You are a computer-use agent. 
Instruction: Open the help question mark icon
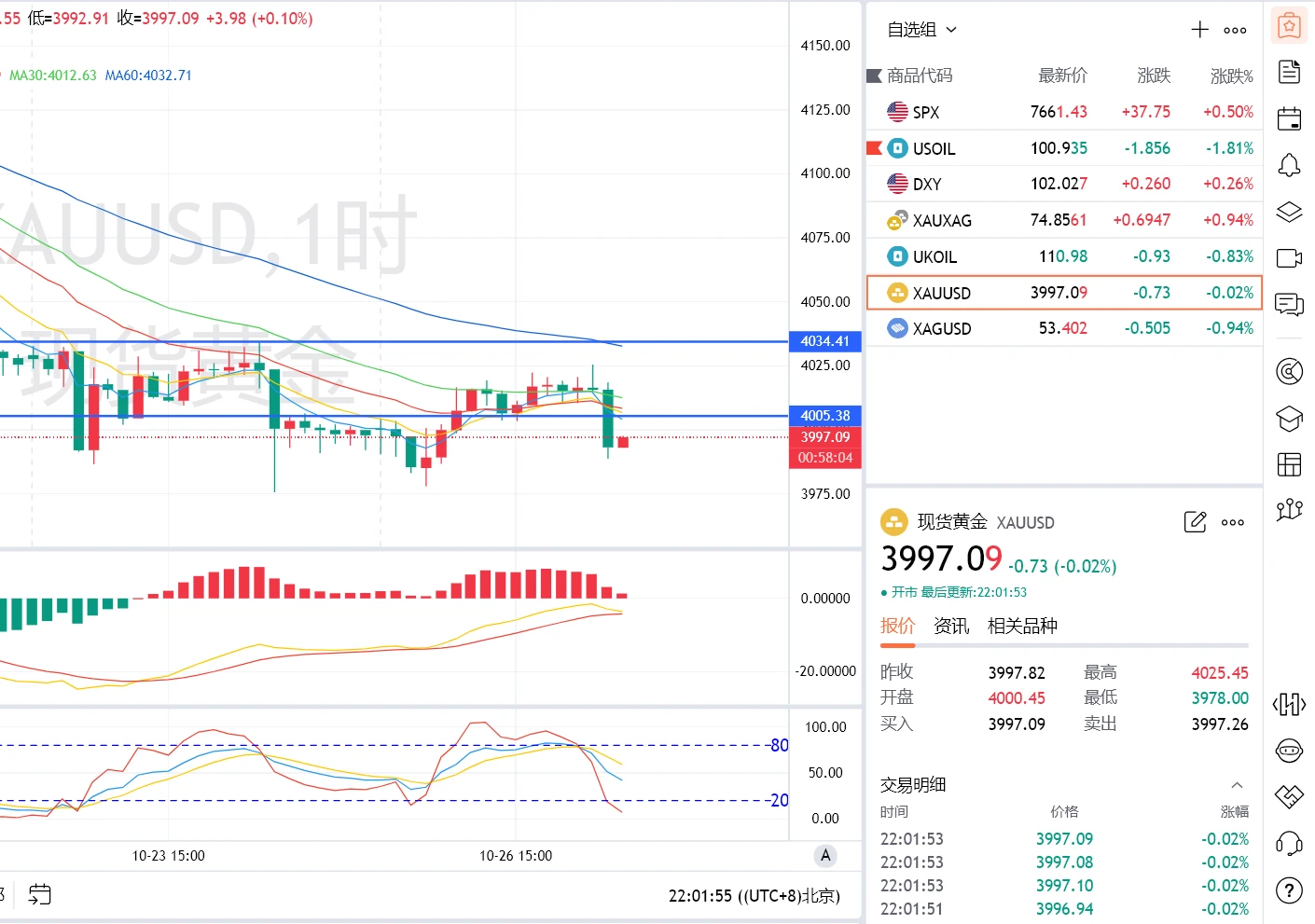click(1289, 890)
